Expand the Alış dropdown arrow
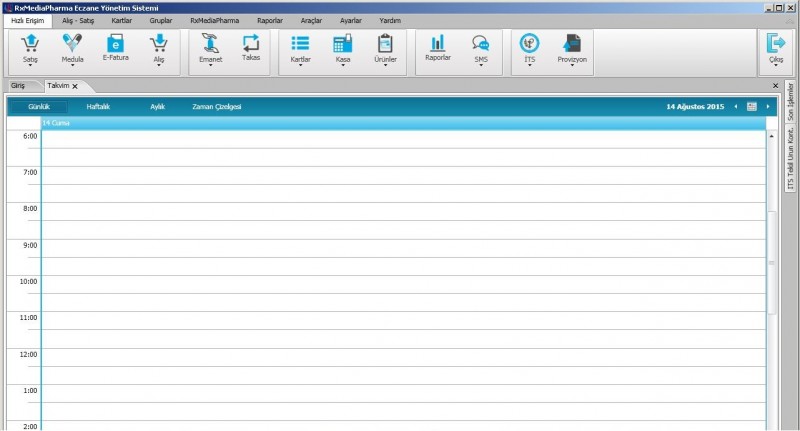The width and height of the screenshot is (800, 431). point(158,66)
